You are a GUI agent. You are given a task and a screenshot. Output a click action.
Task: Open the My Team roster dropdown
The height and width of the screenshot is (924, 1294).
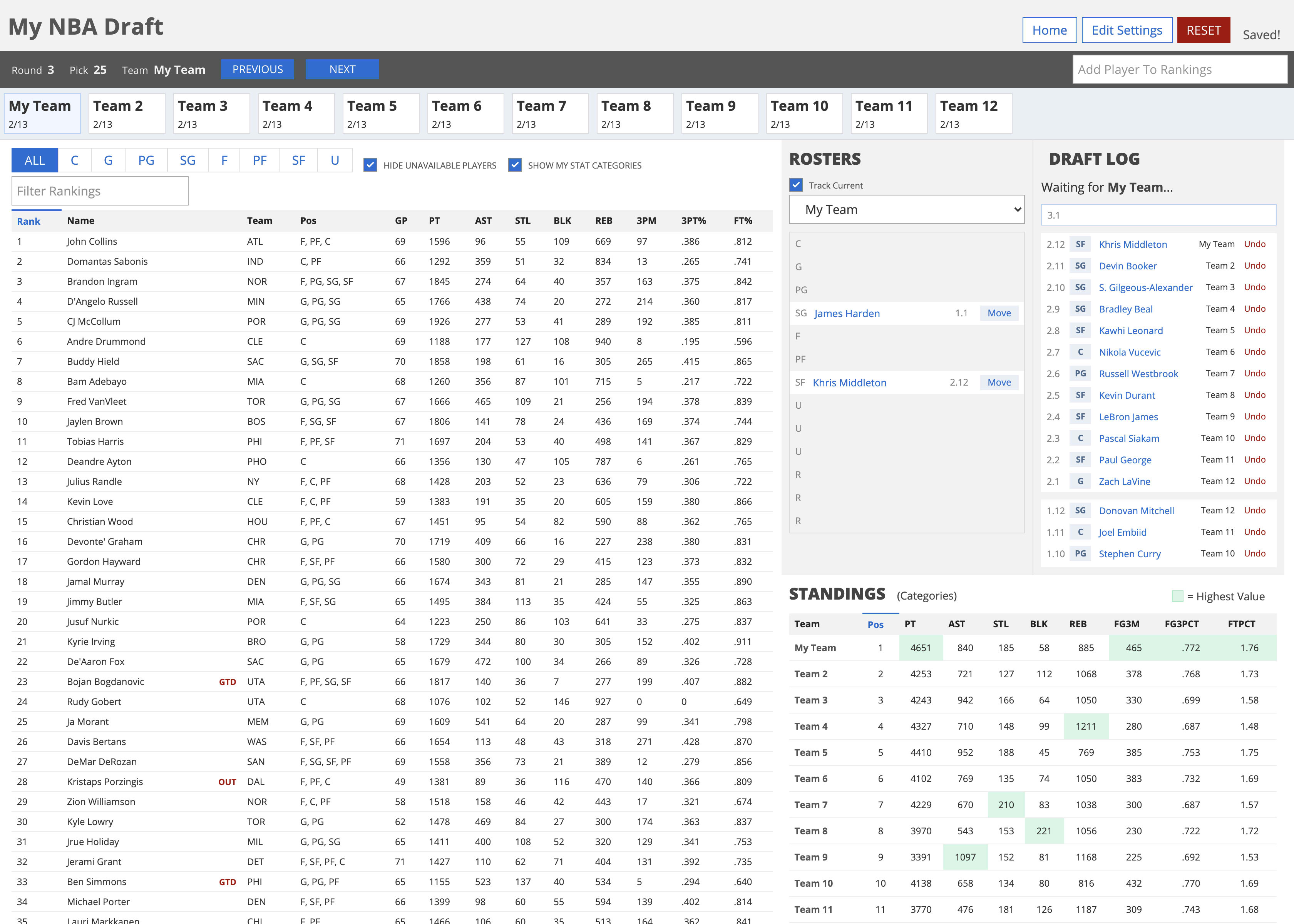click(x=906, y=209)
